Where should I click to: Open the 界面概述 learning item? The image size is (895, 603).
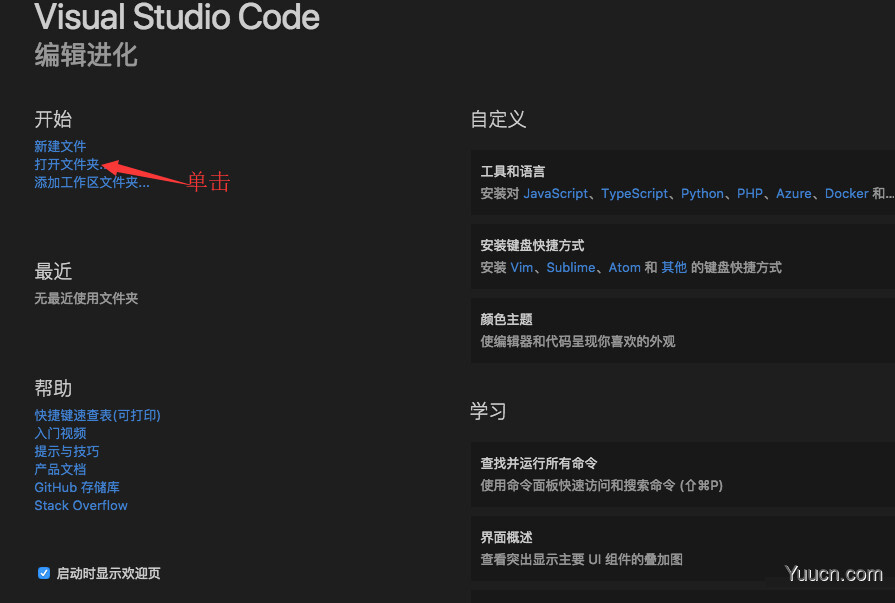(x=682, y=548)
